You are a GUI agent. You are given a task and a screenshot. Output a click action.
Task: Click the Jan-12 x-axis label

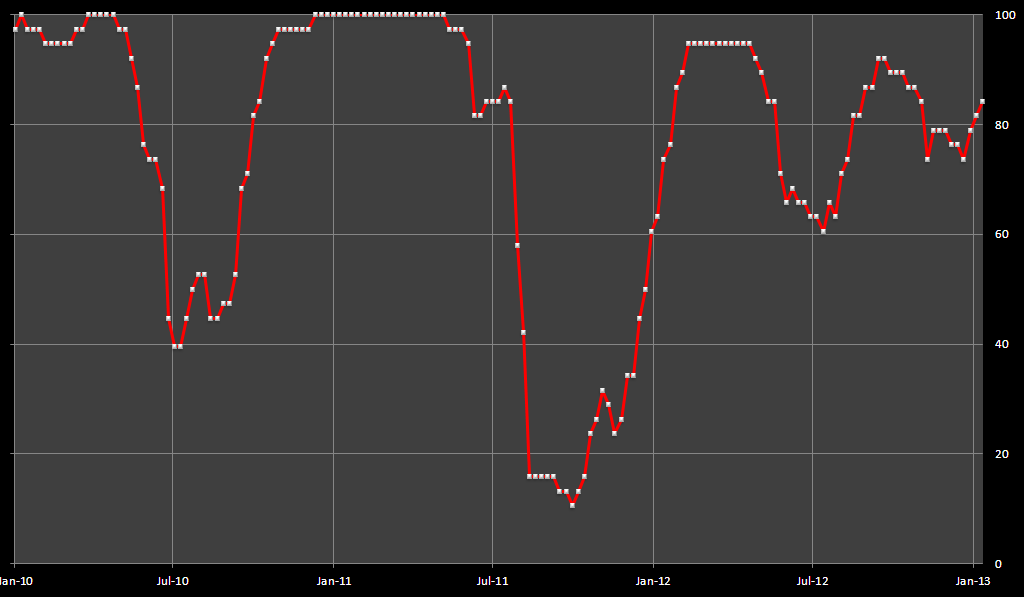pos(653,581)
